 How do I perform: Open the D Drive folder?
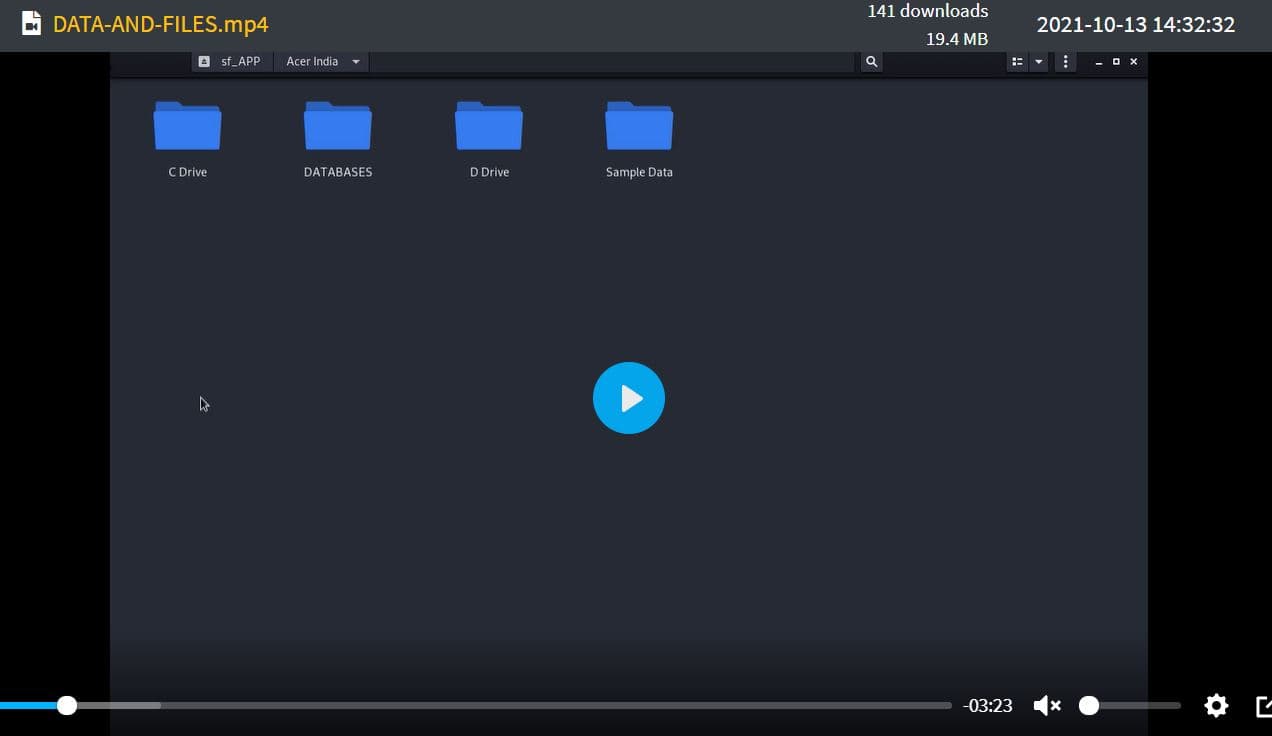point(489,139)
